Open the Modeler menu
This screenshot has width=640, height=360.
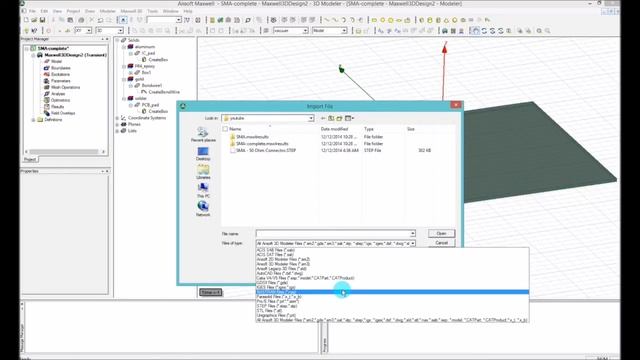pyautogui.click(x=108, y=11)
